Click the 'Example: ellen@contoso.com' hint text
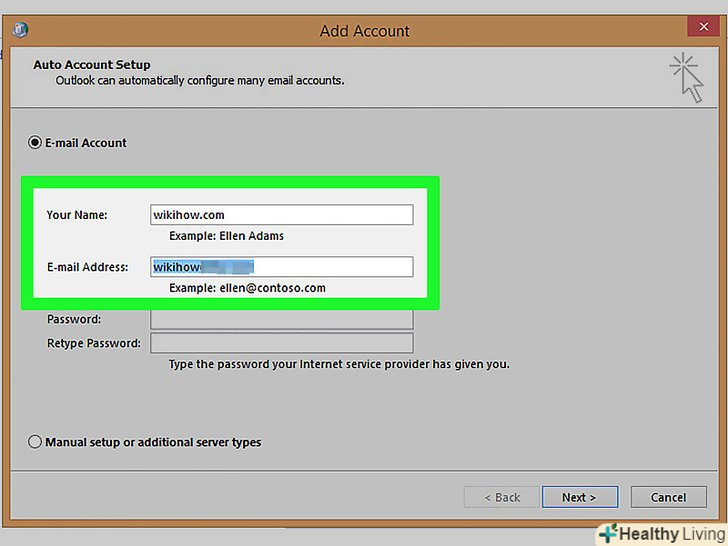This screenshot has width=728, height=546. 247,288
